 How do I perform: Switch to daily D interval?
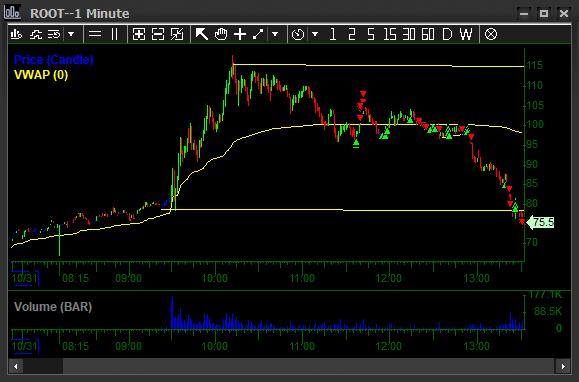pyautogui.click(x=447, y=34)
